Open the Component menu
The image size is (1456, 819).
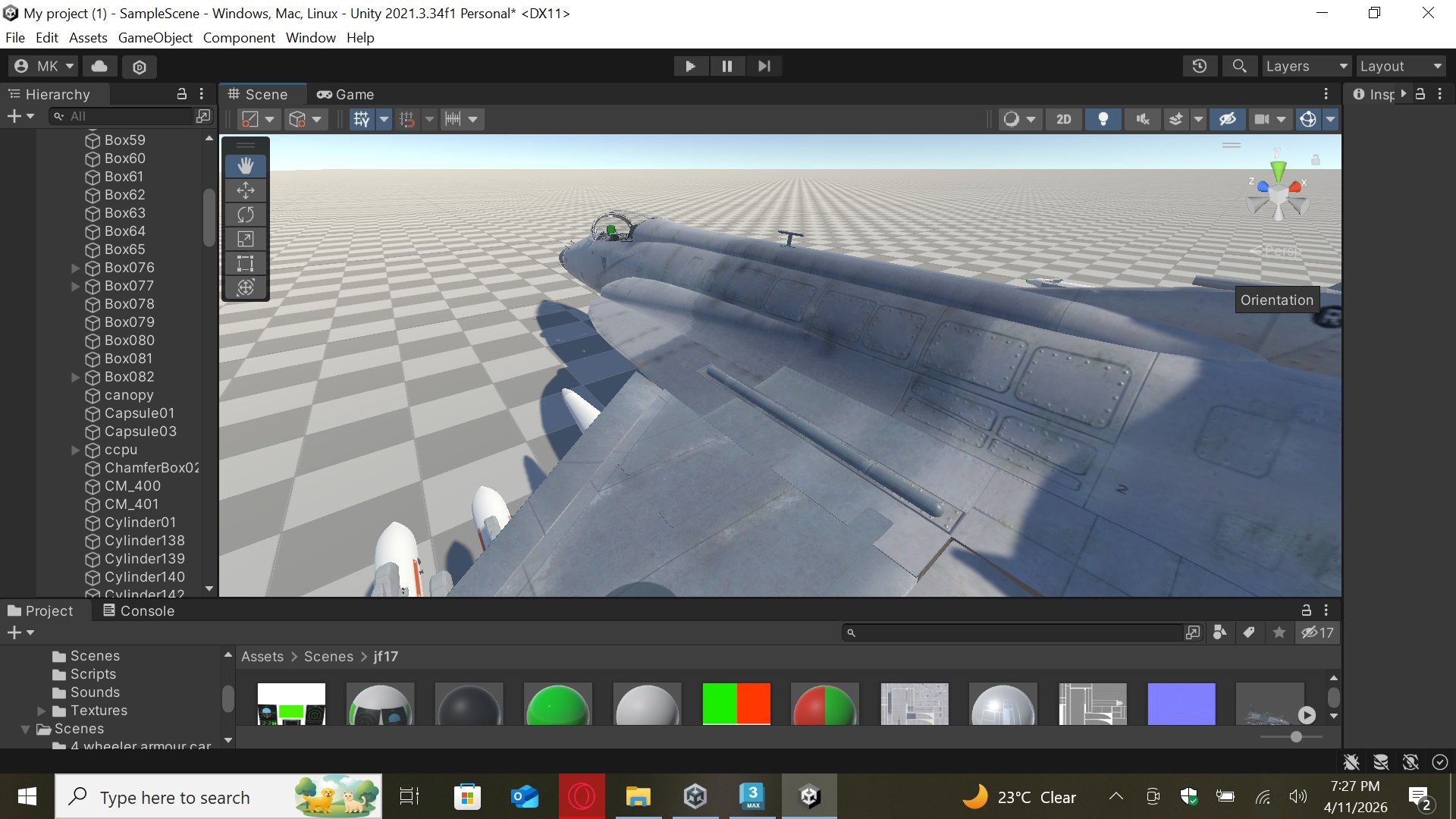239,38
